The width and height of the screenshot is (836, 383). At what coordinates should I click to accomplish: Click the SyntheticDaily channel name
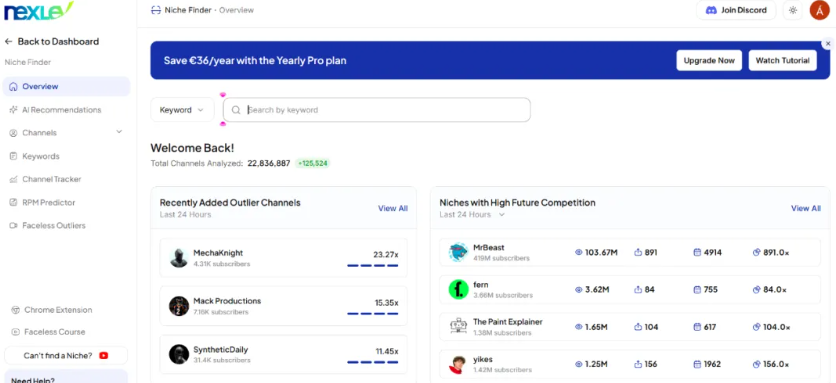tap(221, 350)
